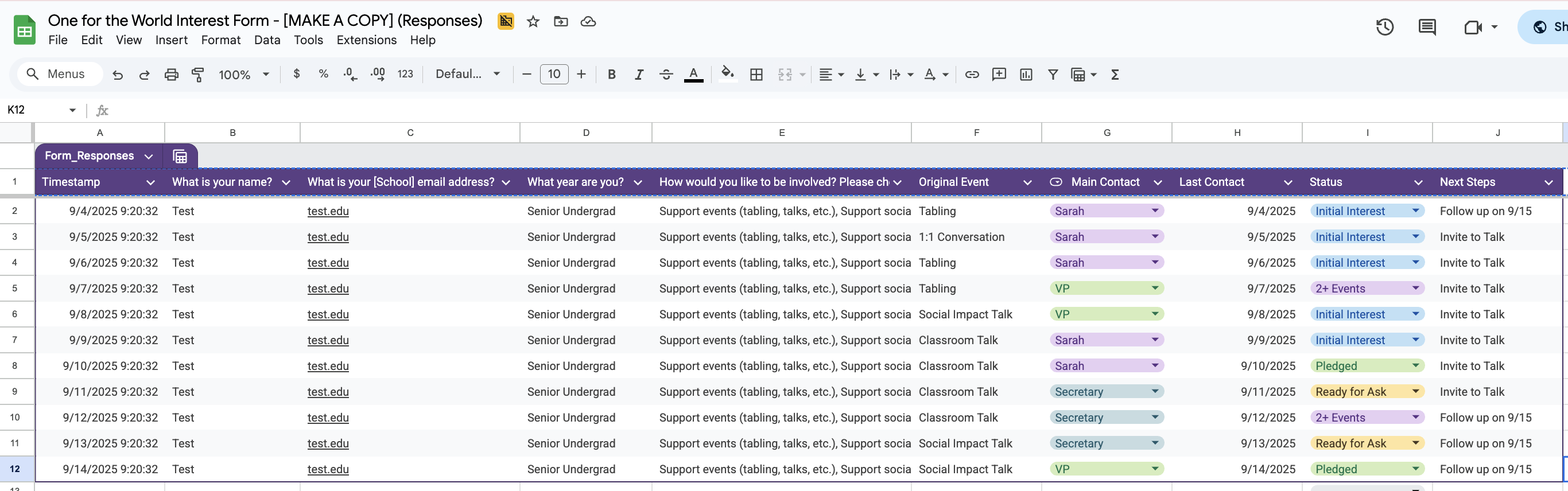Star this spreadsheet document
1568x491 pixels.
(533, 21)
